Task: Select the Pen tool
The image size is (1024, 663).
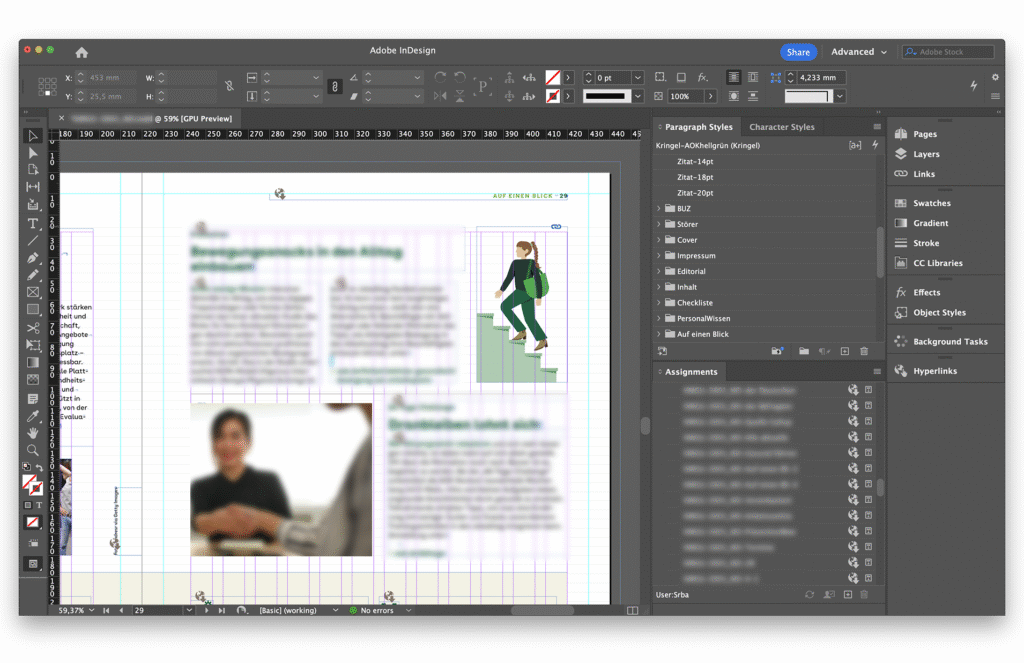Action: point(33,257)
